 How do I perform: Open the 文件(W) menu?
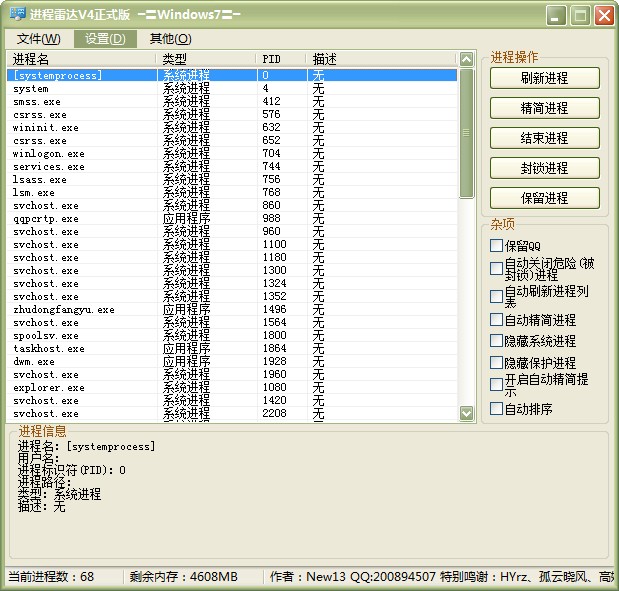click(x=39, y=39)
